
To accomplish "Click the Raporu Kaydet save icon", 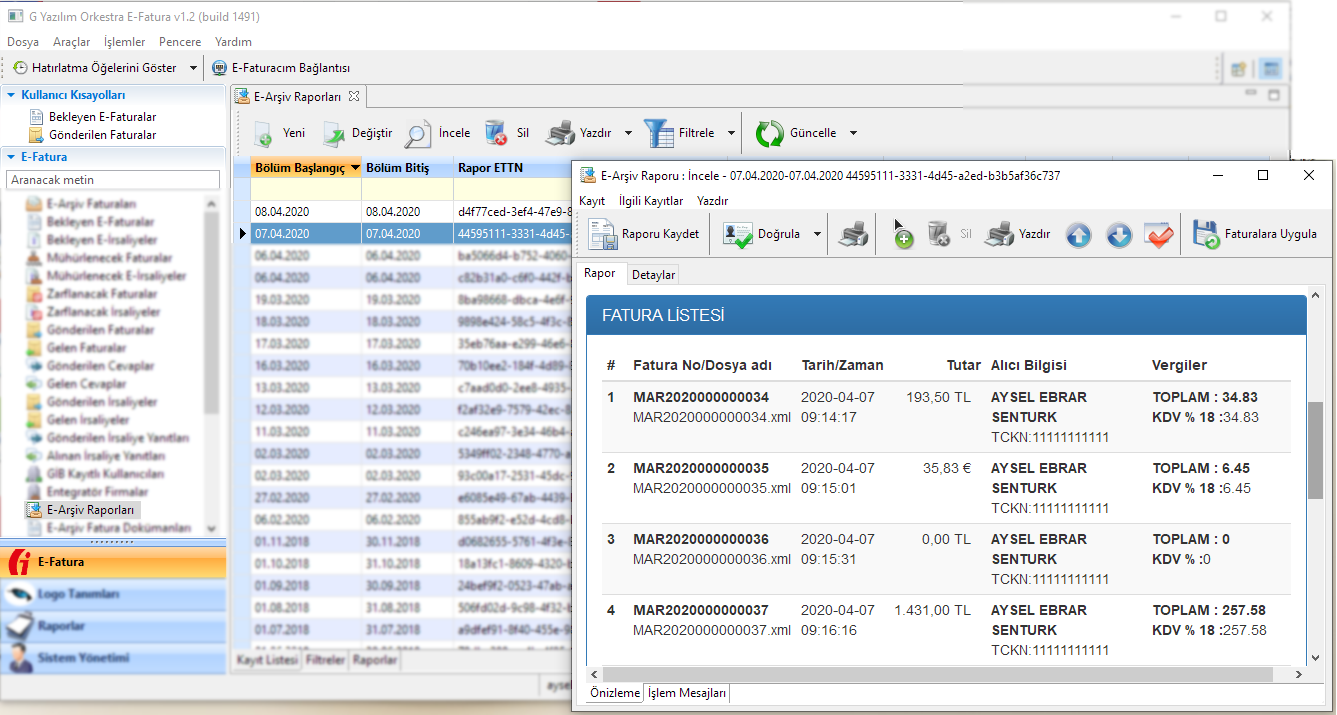I will point(603,235).
